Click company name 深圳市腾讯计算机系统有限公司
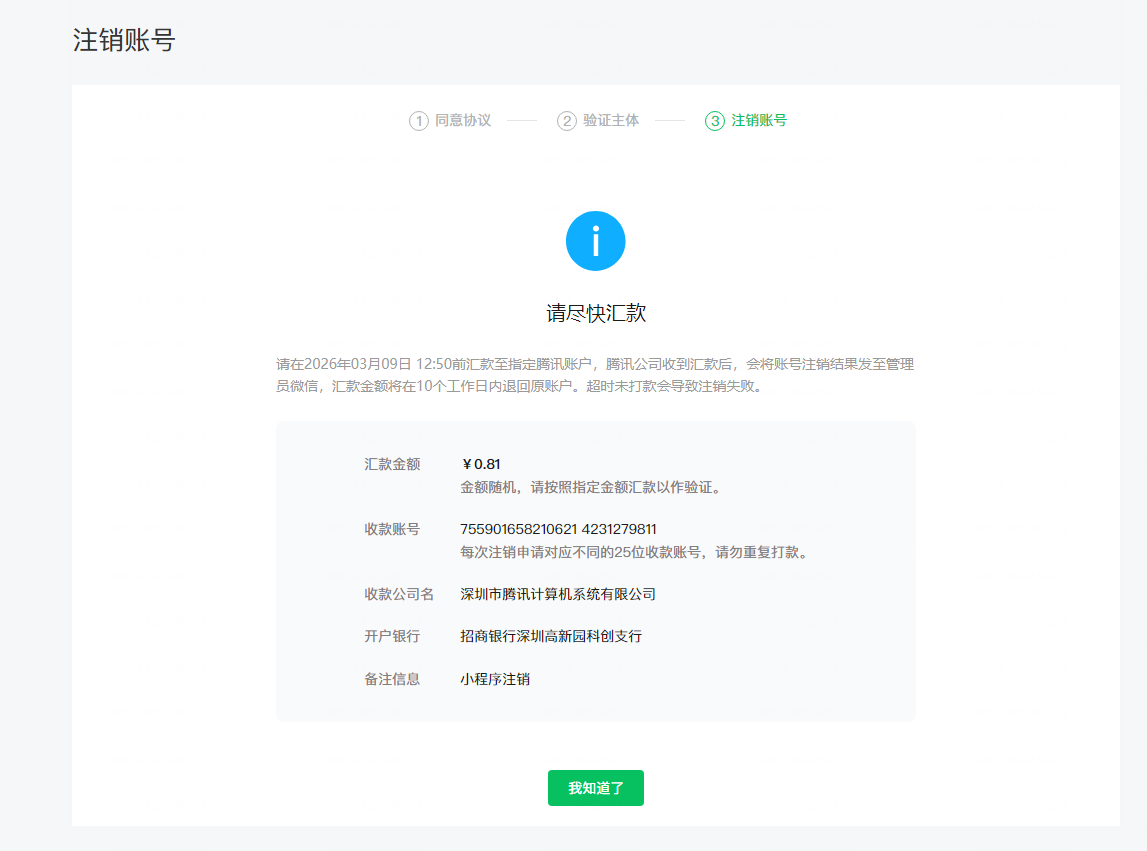1147x851 pixels. click(557, 594)
